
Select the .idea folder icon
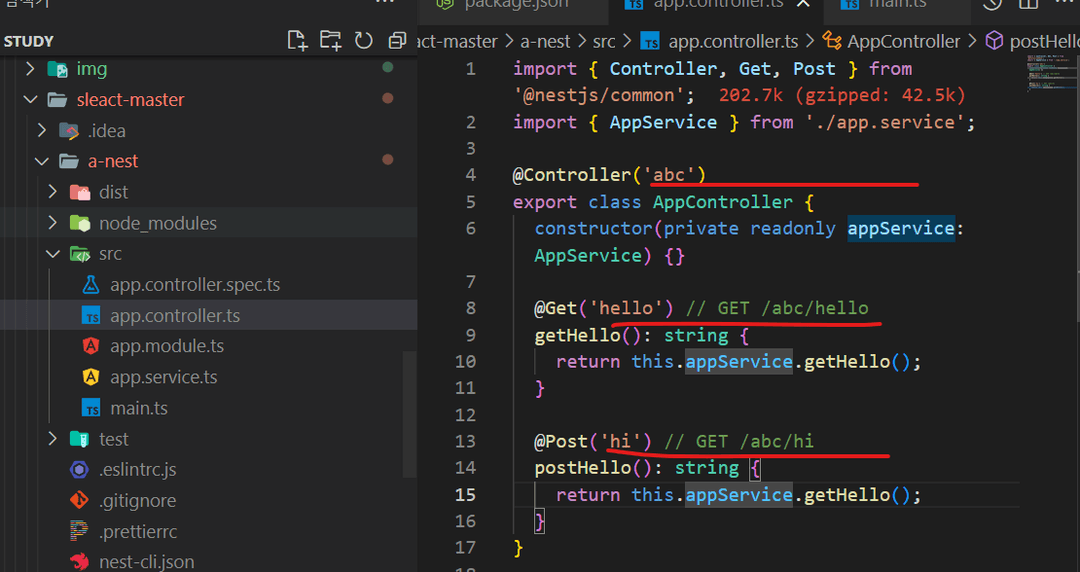(69, 130)
